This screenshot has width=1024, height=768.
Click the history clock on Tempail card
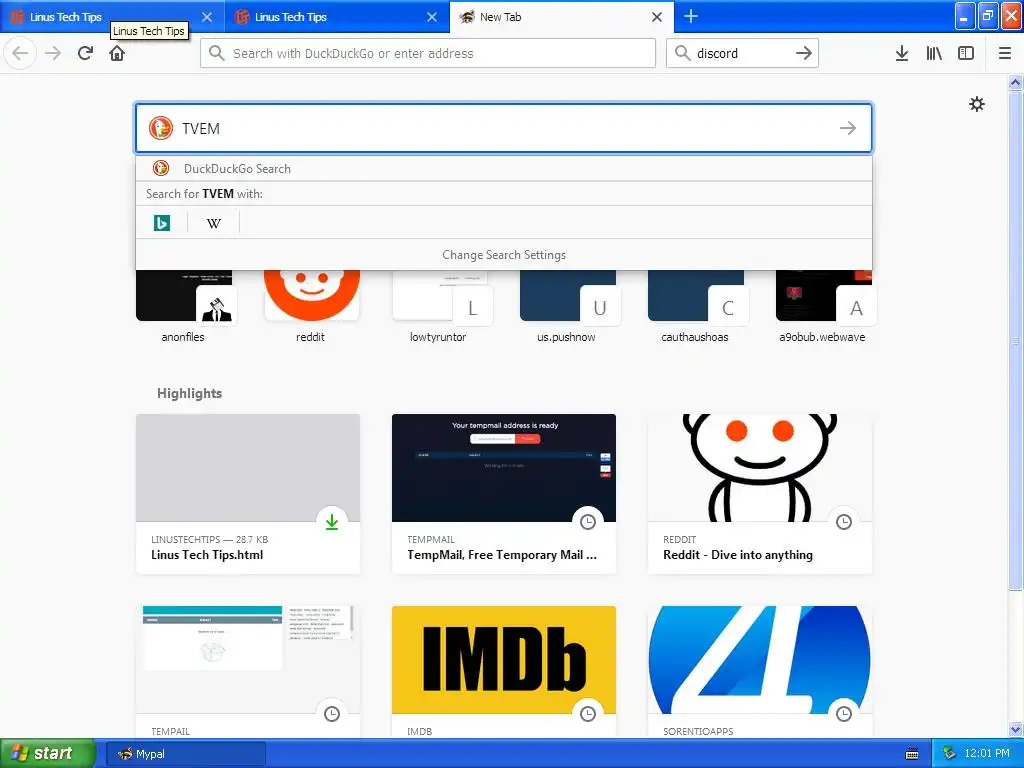tap(332, 714)
